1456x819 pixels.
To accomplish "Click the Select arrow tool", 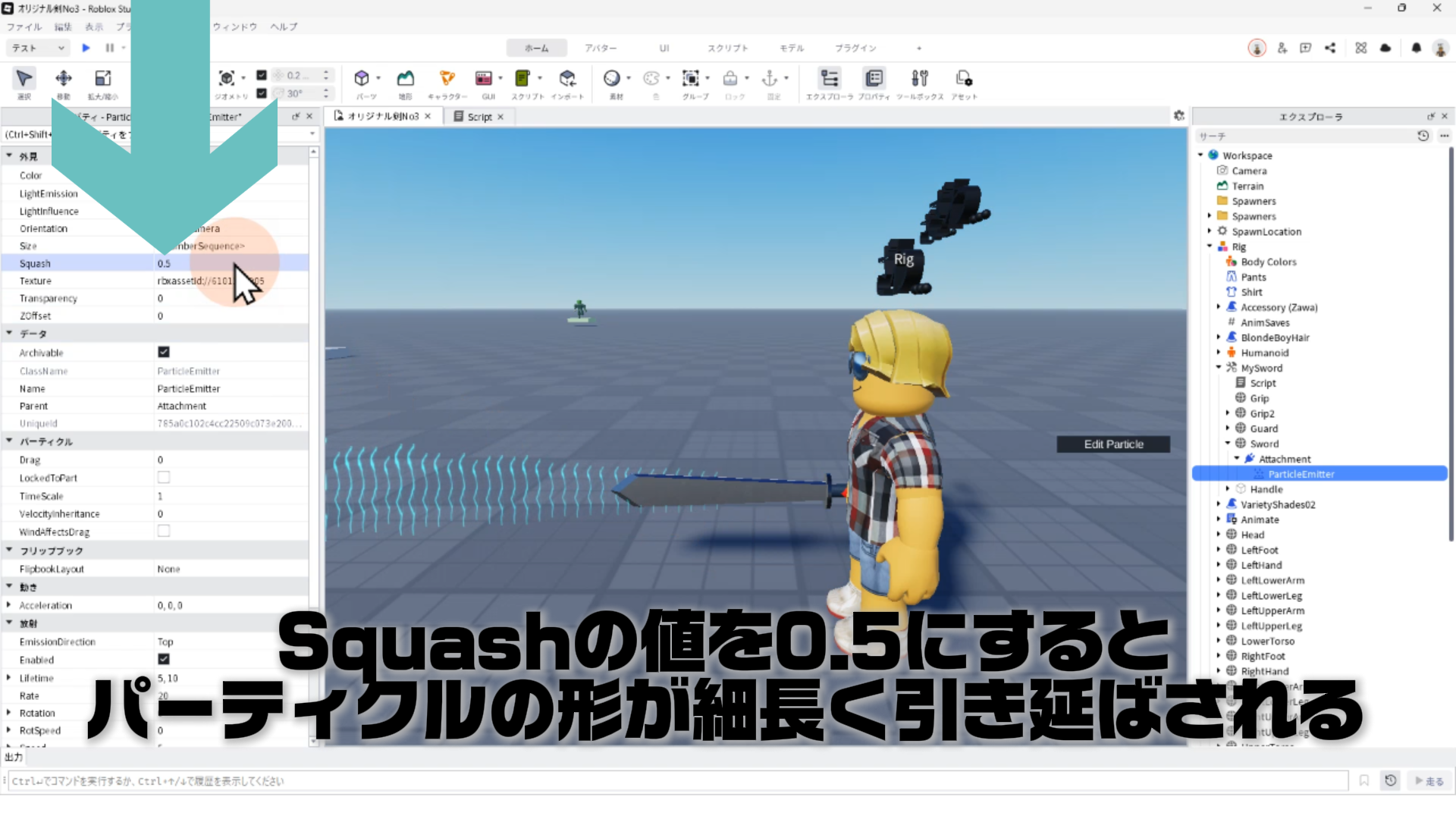I will pyautogui.click(x=24, y=78).
